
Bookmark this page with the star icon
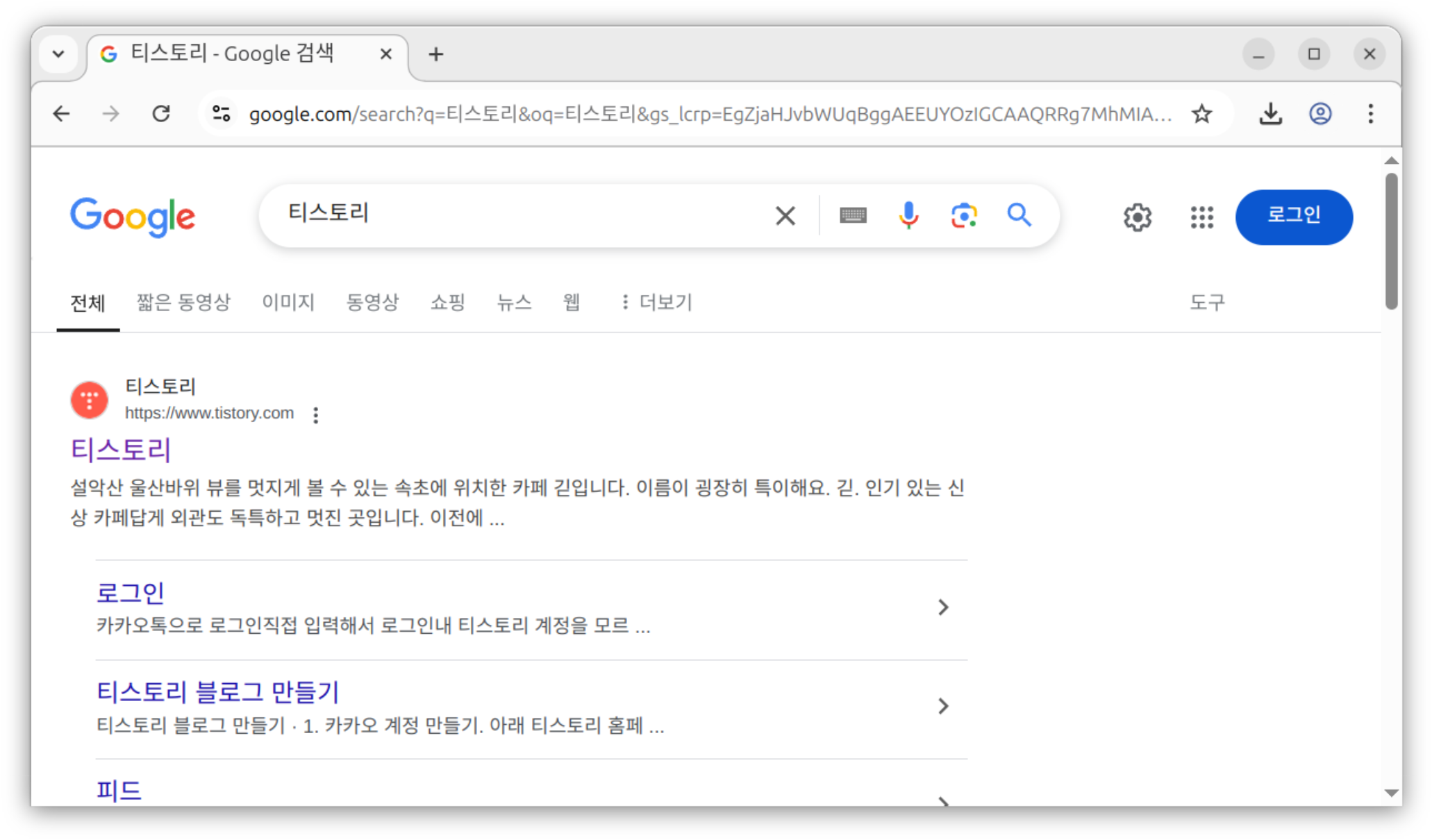[x=1201, y=114]
